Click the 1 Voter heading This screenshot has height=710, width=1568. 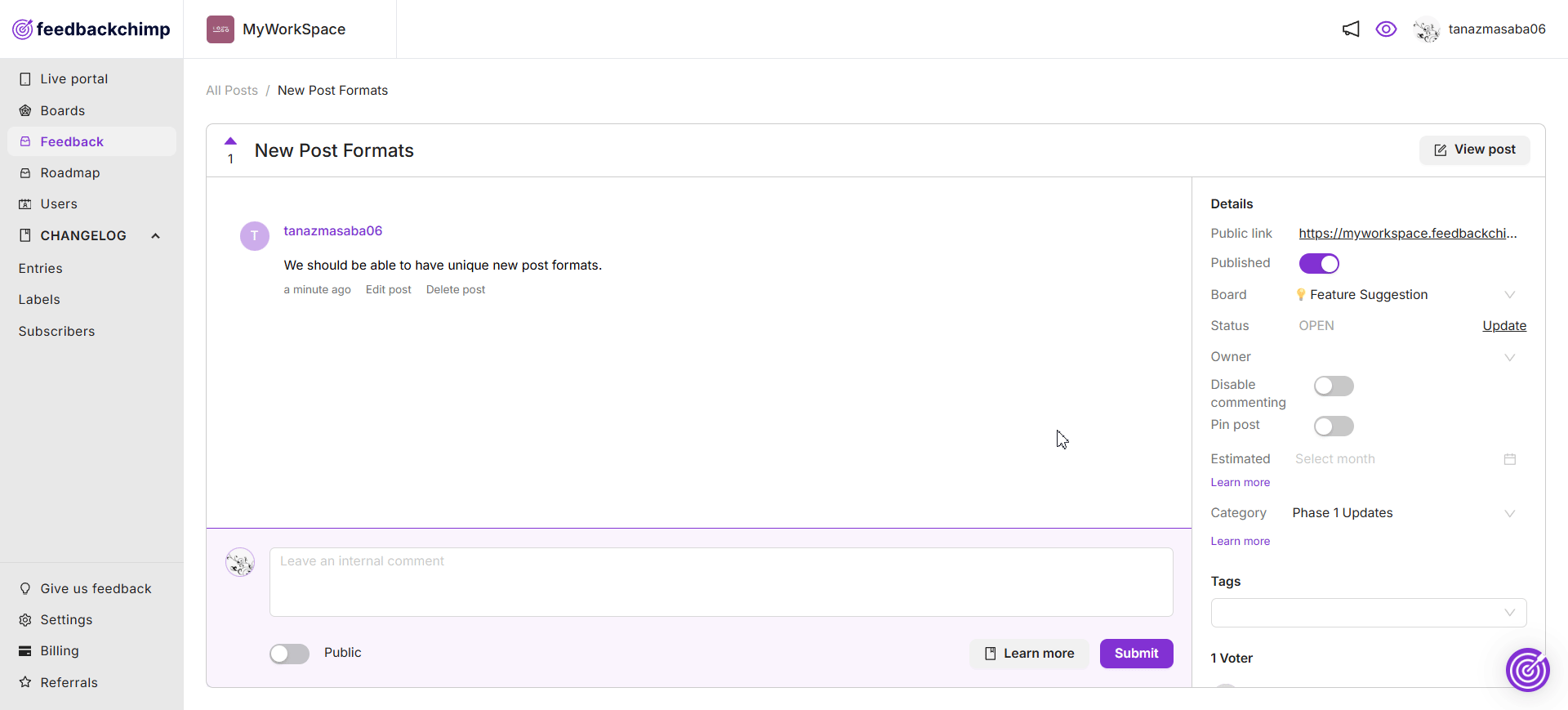1232,659
